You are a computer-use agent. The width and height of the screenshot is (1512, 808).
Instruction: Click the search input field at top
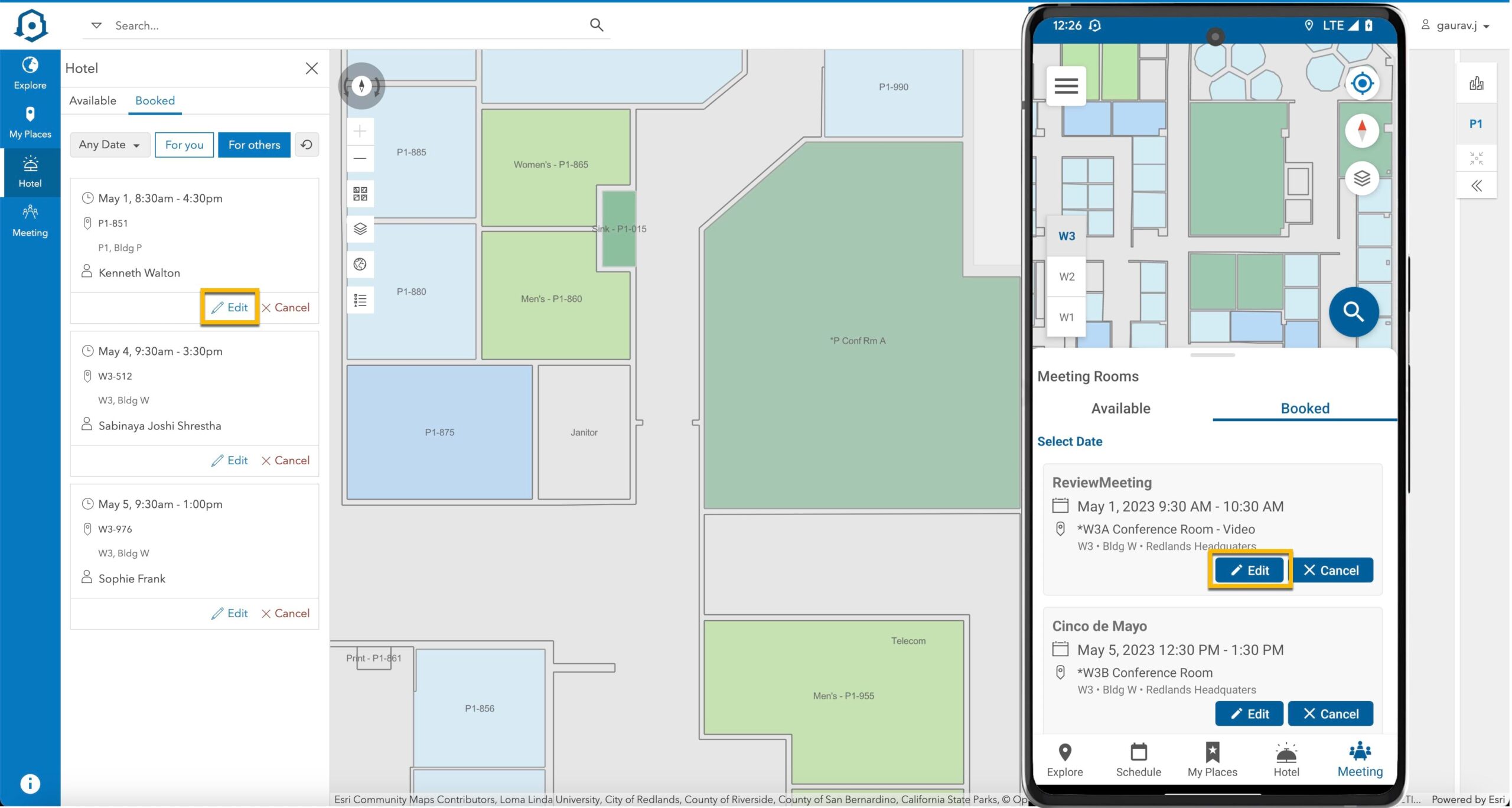(x=356, y=25)
